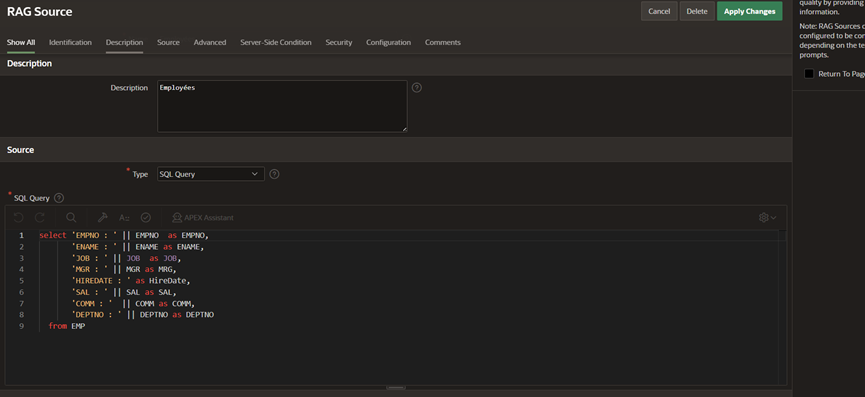Click the Cancel button
The height and width of the screenshot is (397, 865).
click(x=659, y=11)
